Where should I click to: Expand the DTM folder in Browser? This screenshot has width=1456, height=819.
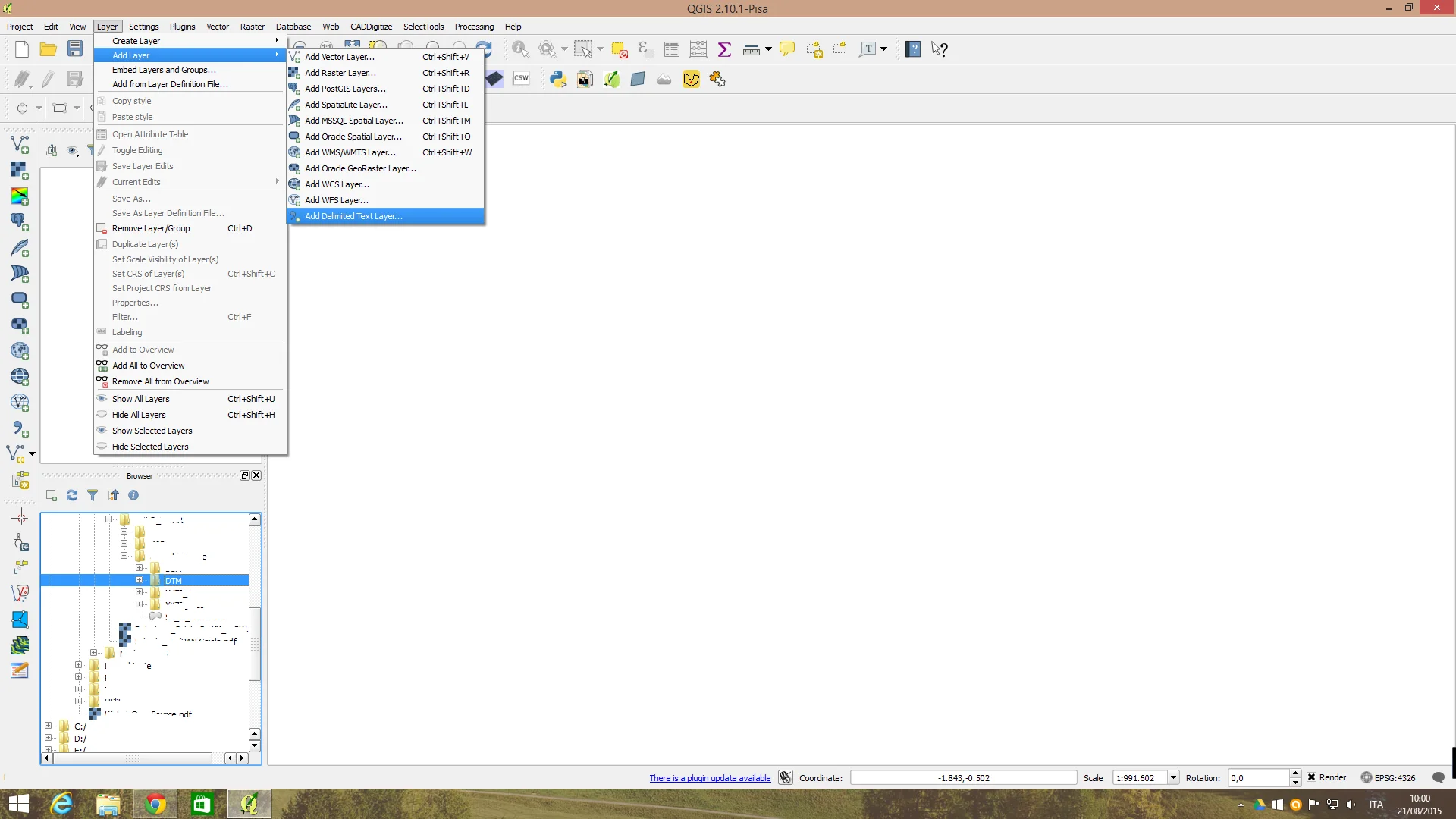point(139,580)
